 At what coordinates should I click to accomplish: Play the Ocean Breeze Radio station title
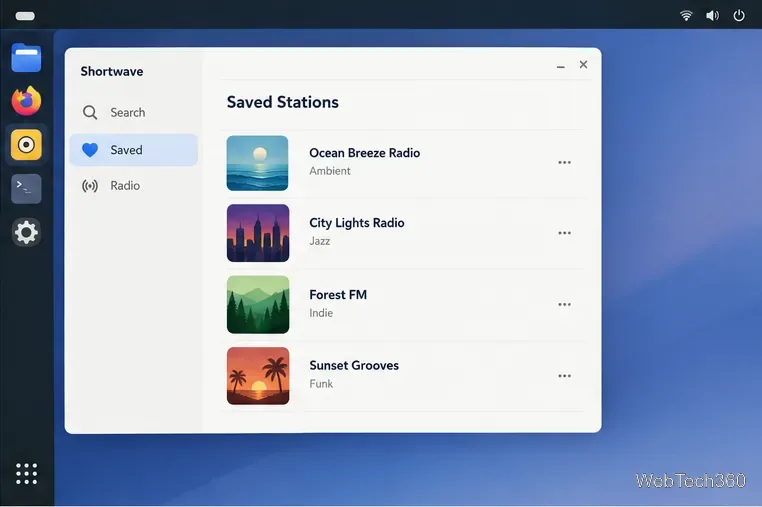click(x=364, y=153)
